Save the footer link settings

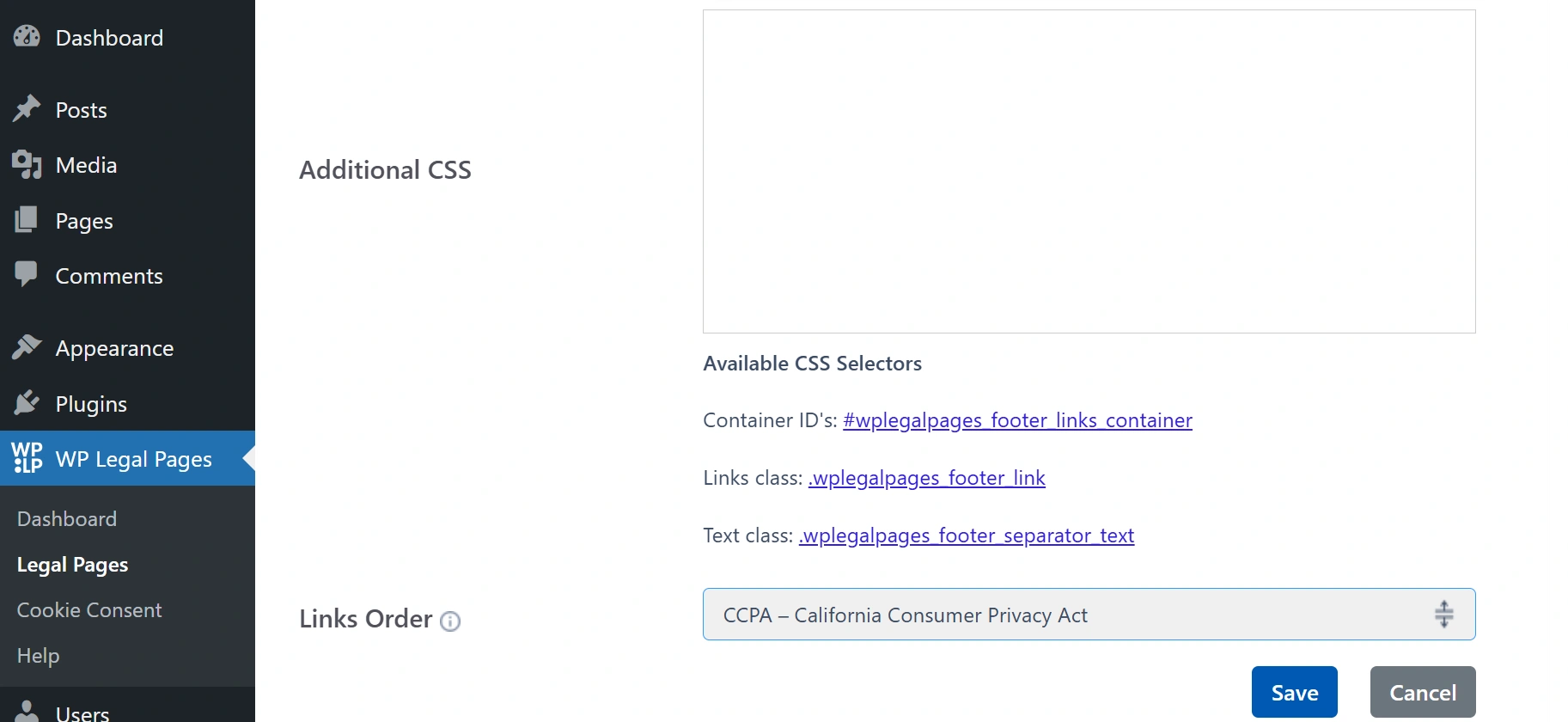click(x=1295, y=691)
